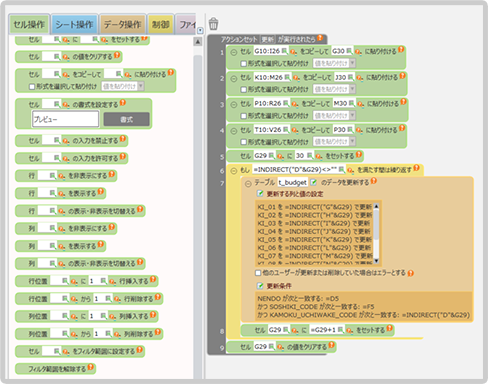
Task: Tick 形式を選択して貼り付け in the palette copy block
Action: (x=32, y=87)
